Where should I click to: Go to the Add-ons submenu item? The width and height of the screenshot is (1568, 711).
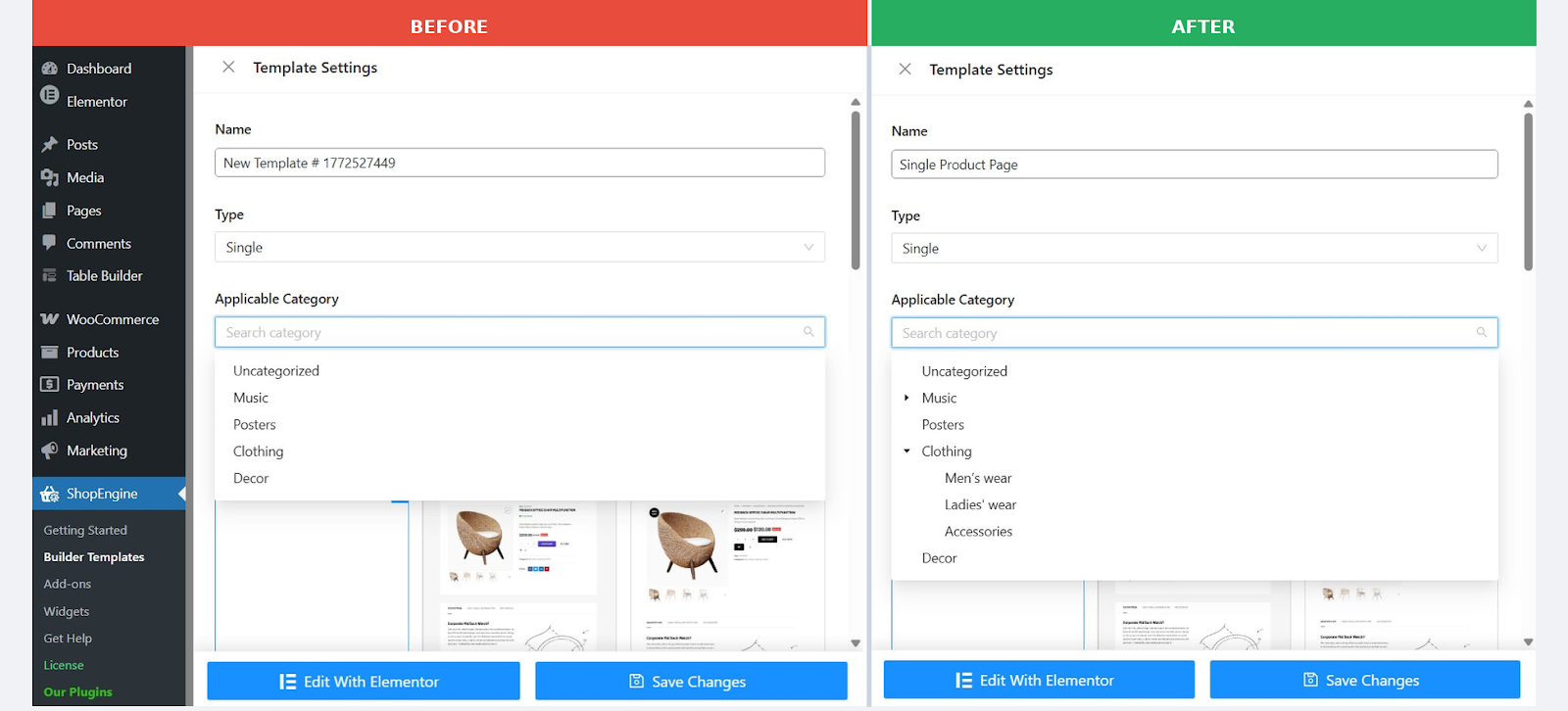tap(68, 584)
